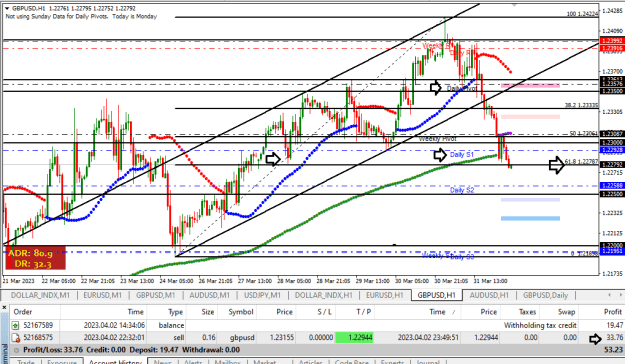Open the GBPUSD,Daily chart tab

545,295
